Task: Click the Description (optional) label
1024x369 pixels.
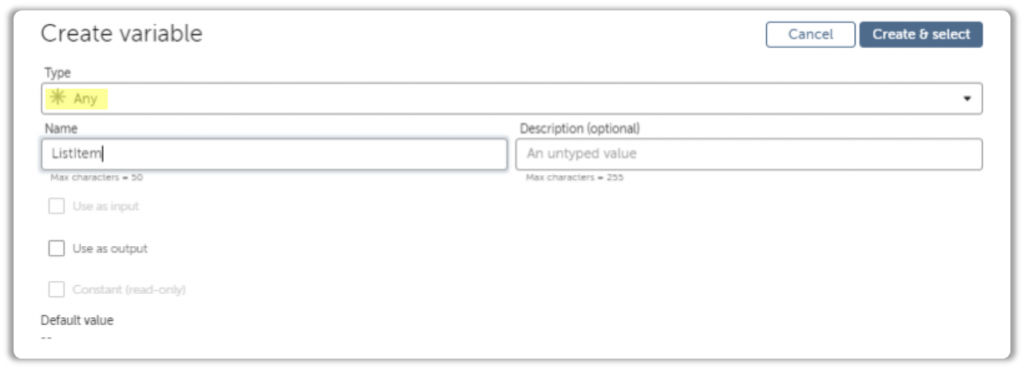Action: [580, 129]
